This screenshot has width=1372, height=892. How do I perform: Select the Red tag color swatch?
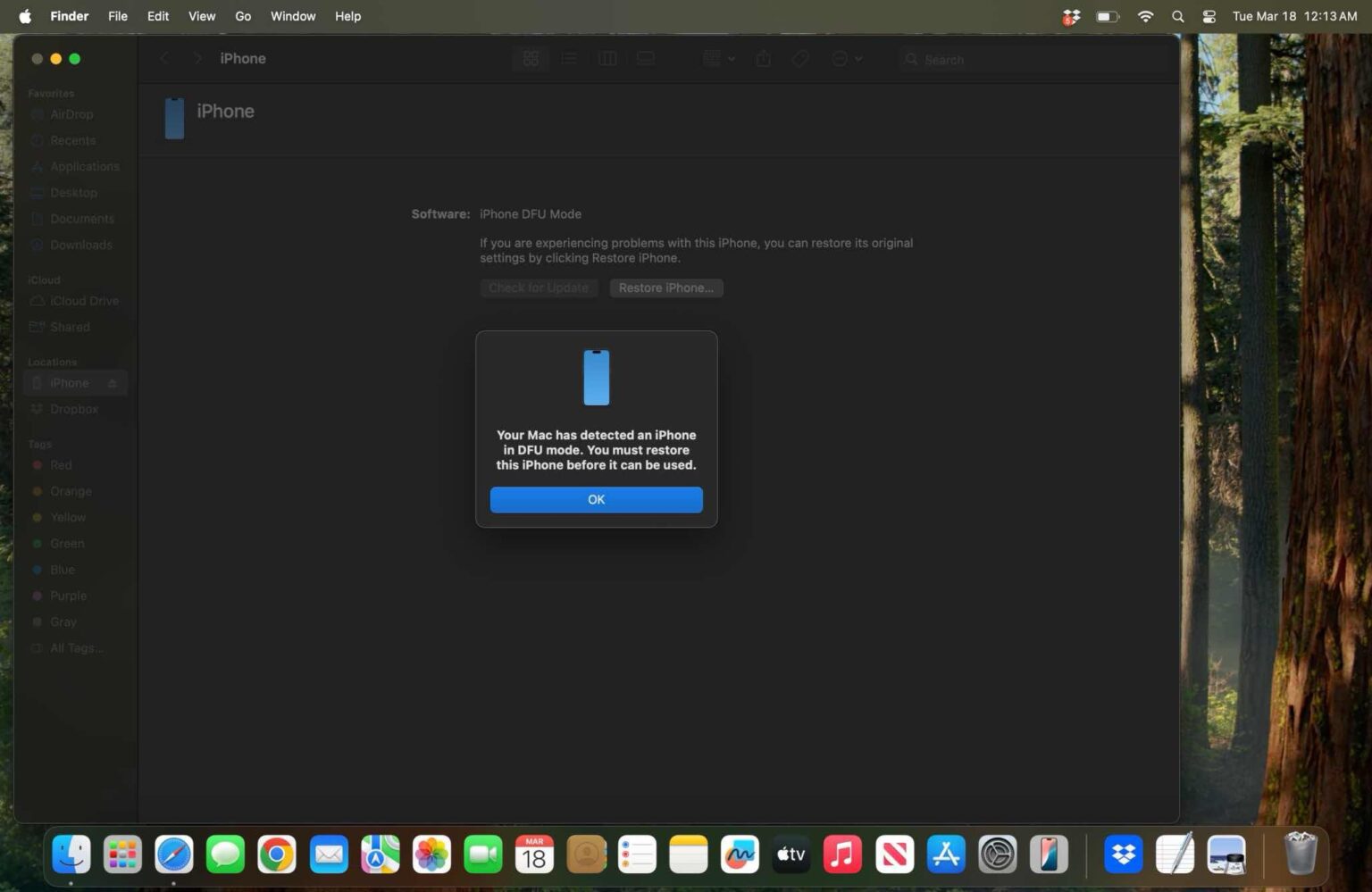pyautogui.click(x=38, y=464)
